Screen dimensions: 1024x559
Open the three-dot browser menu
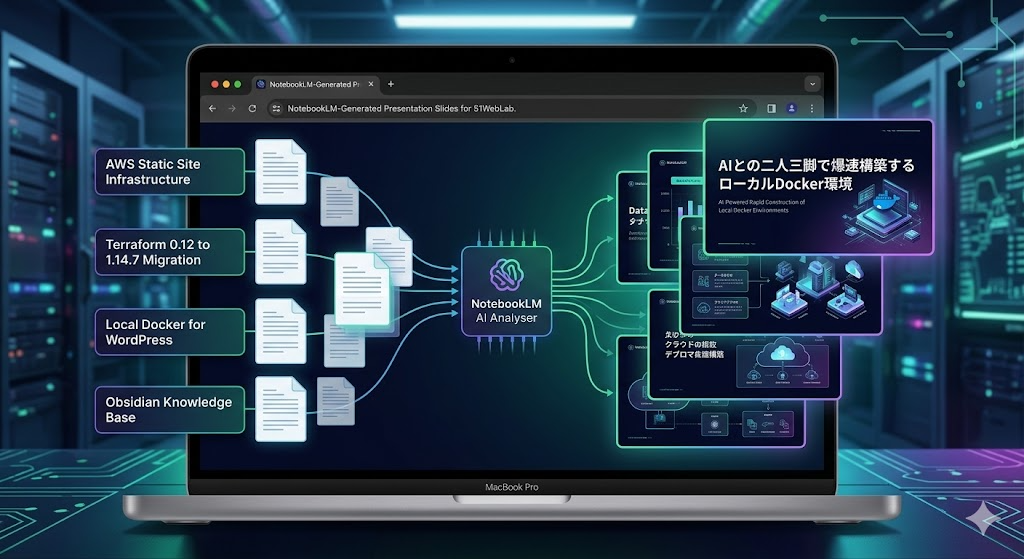tap(812, 108)
